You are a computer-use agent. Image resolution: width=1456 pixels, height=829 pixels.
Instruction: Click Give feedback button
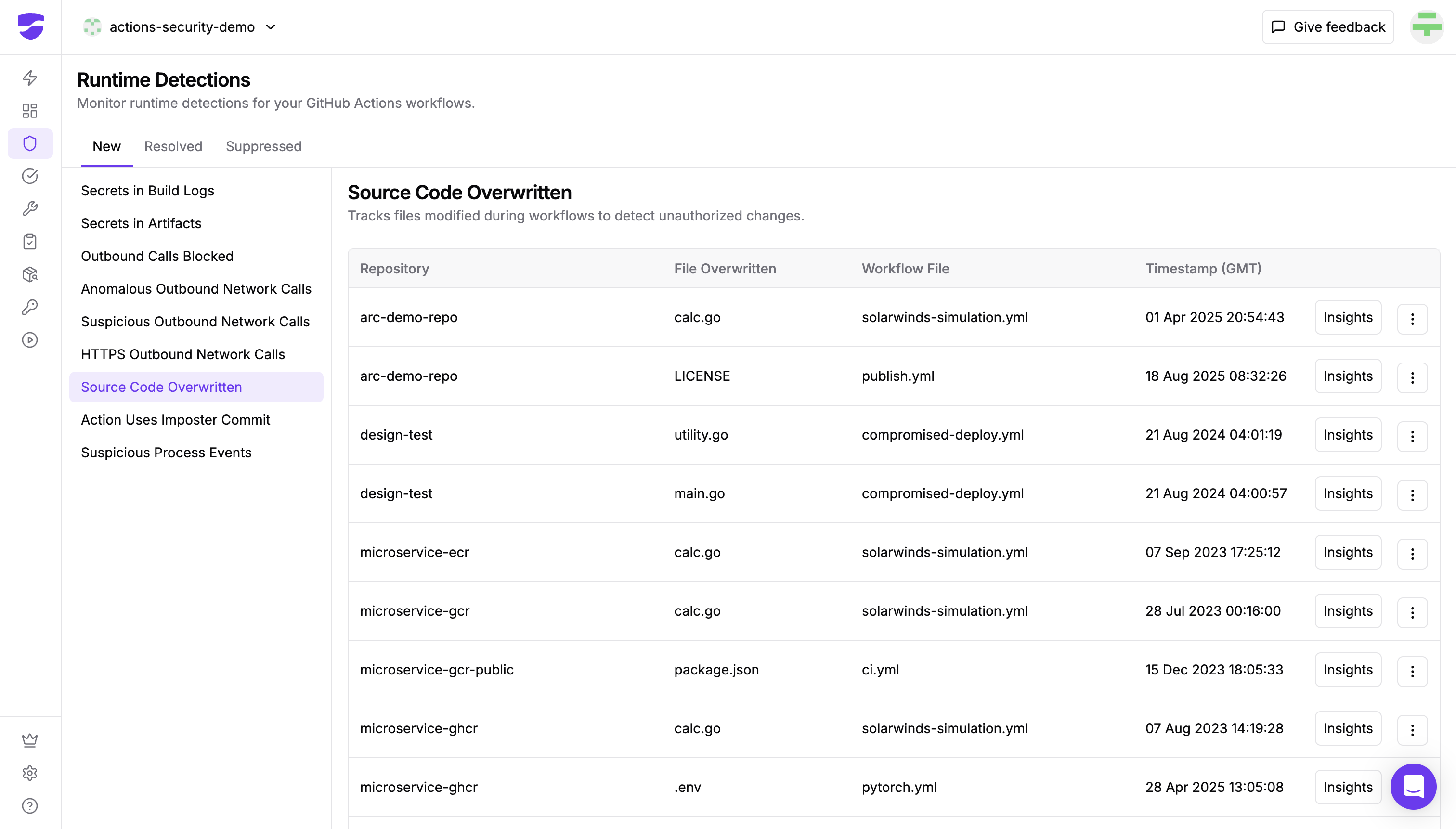coord(1327,27)
